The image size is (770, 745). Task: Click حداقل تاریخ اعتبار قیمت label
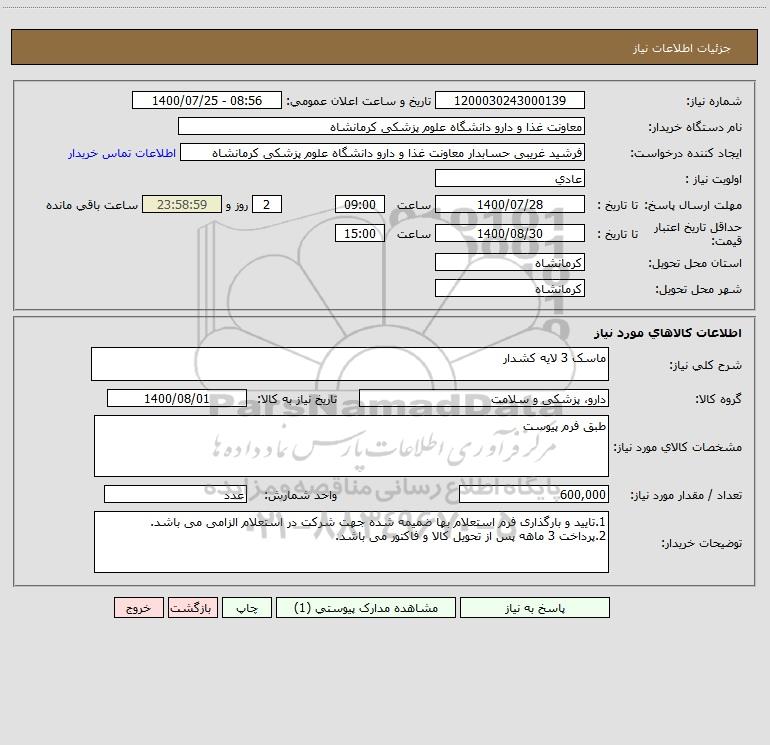pyautogui.click(x=698, y=234)
